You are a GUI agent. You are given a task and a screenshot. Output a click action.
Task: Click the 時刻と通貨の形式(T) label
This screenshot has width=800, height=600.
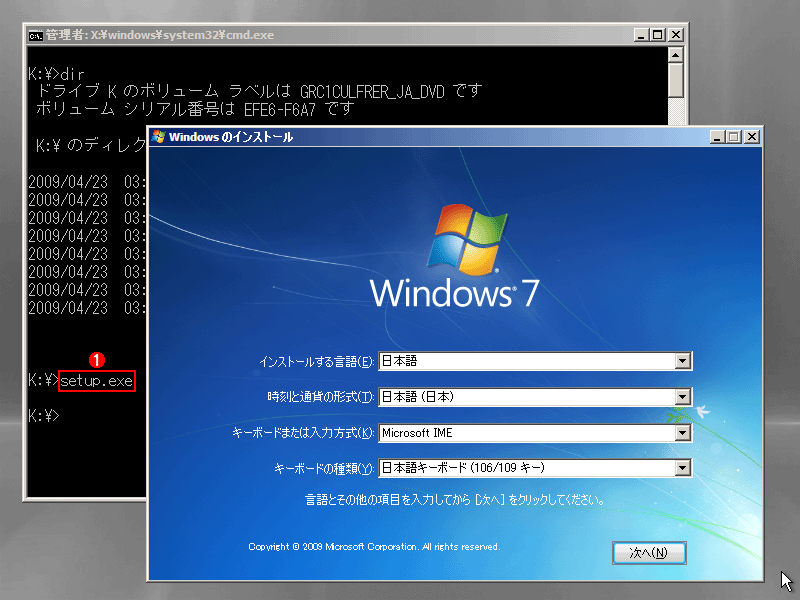[x=320, y=397]
